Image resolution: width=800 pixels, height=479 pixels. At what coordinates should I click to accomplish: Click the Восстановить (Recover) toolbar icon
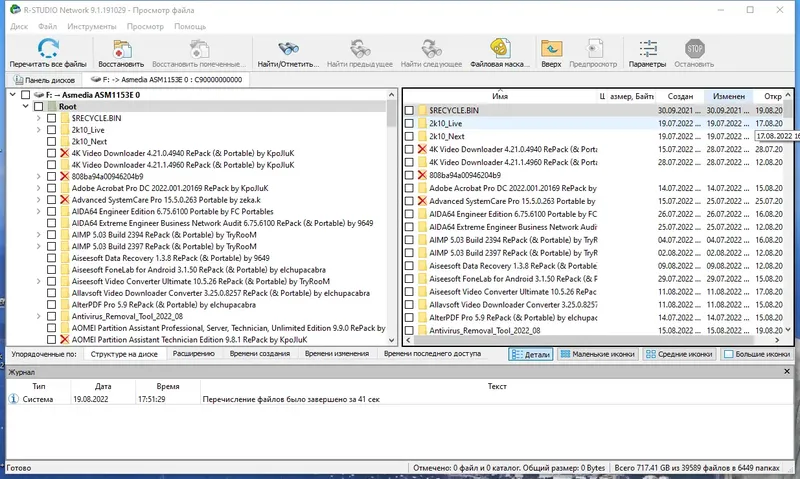[x=121, y=49]
